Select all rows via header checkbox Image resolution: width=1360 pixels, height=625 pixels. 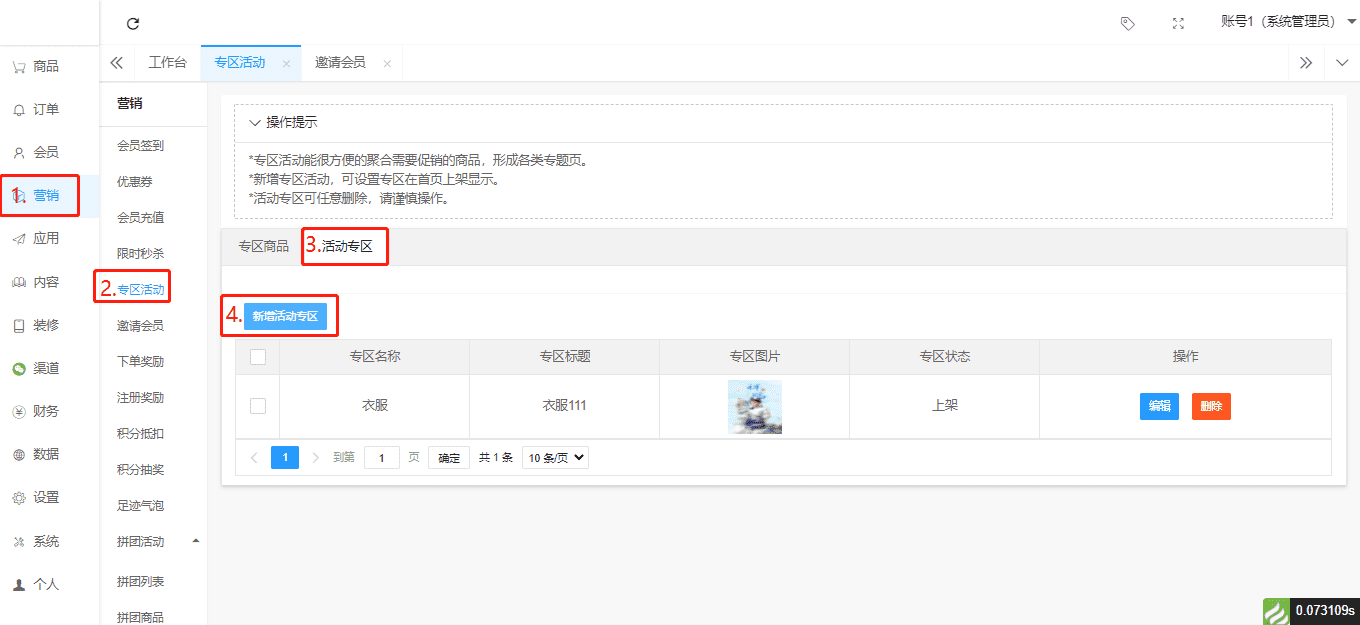(258, 356)
